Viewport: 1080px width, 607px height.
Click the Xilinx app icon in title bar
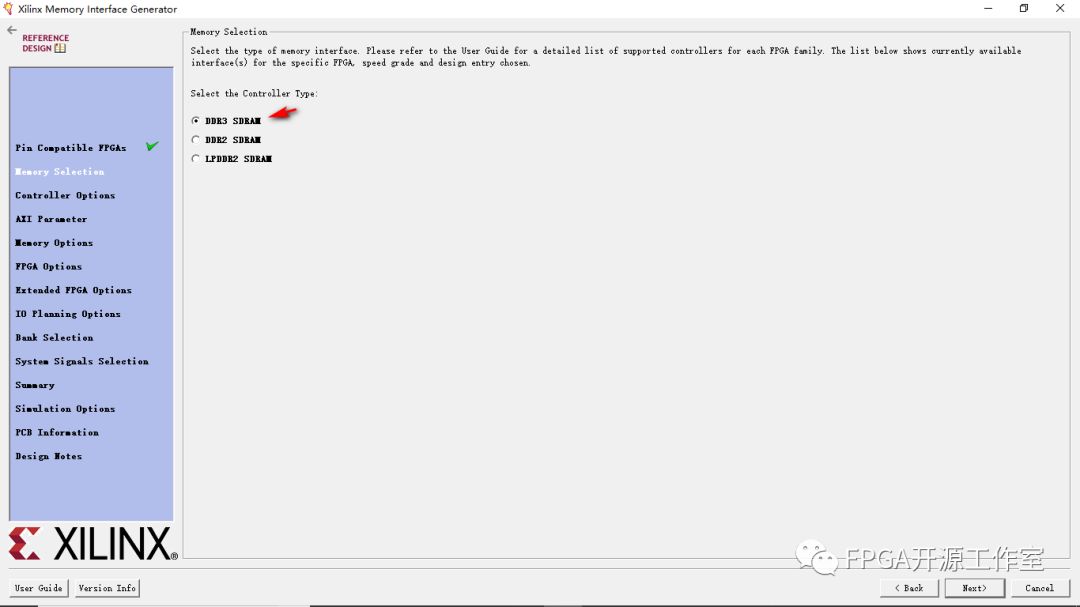coord(8,9)
